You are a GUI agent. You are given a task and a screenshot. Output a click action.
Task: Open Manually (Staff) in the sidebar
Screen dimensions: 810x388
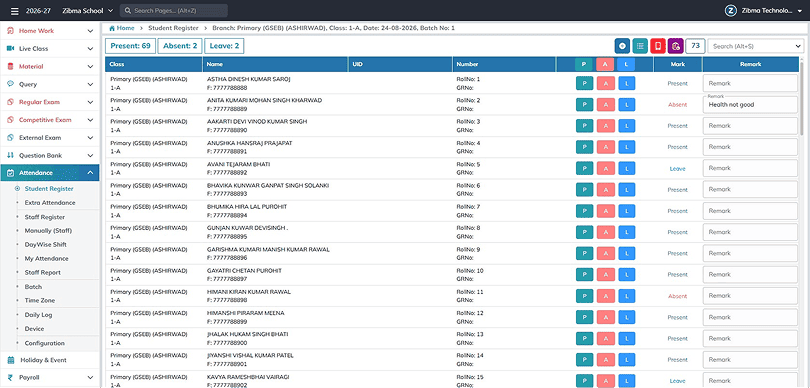49,230
